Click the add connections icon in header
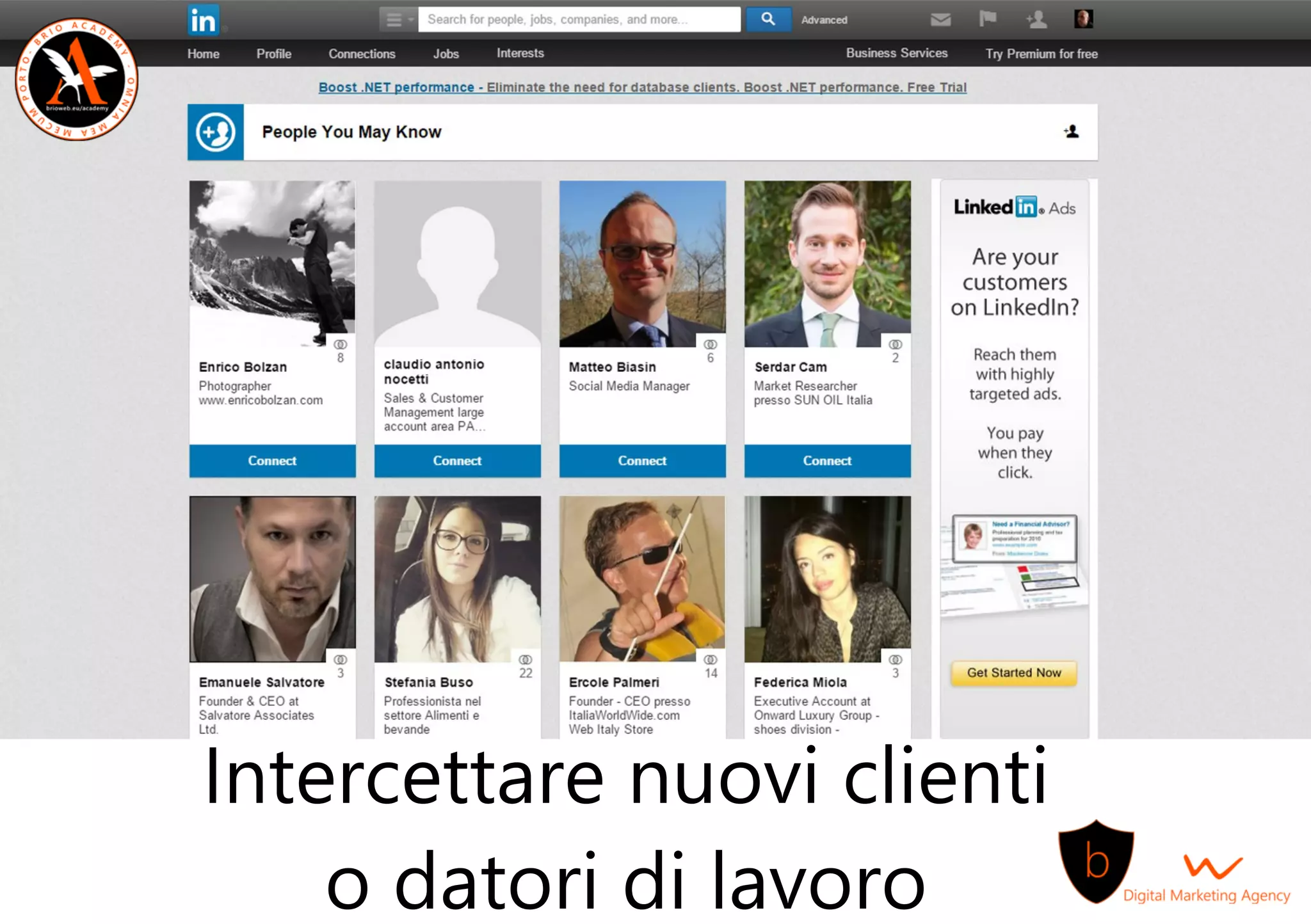1311x924 pixels. 1036,19
